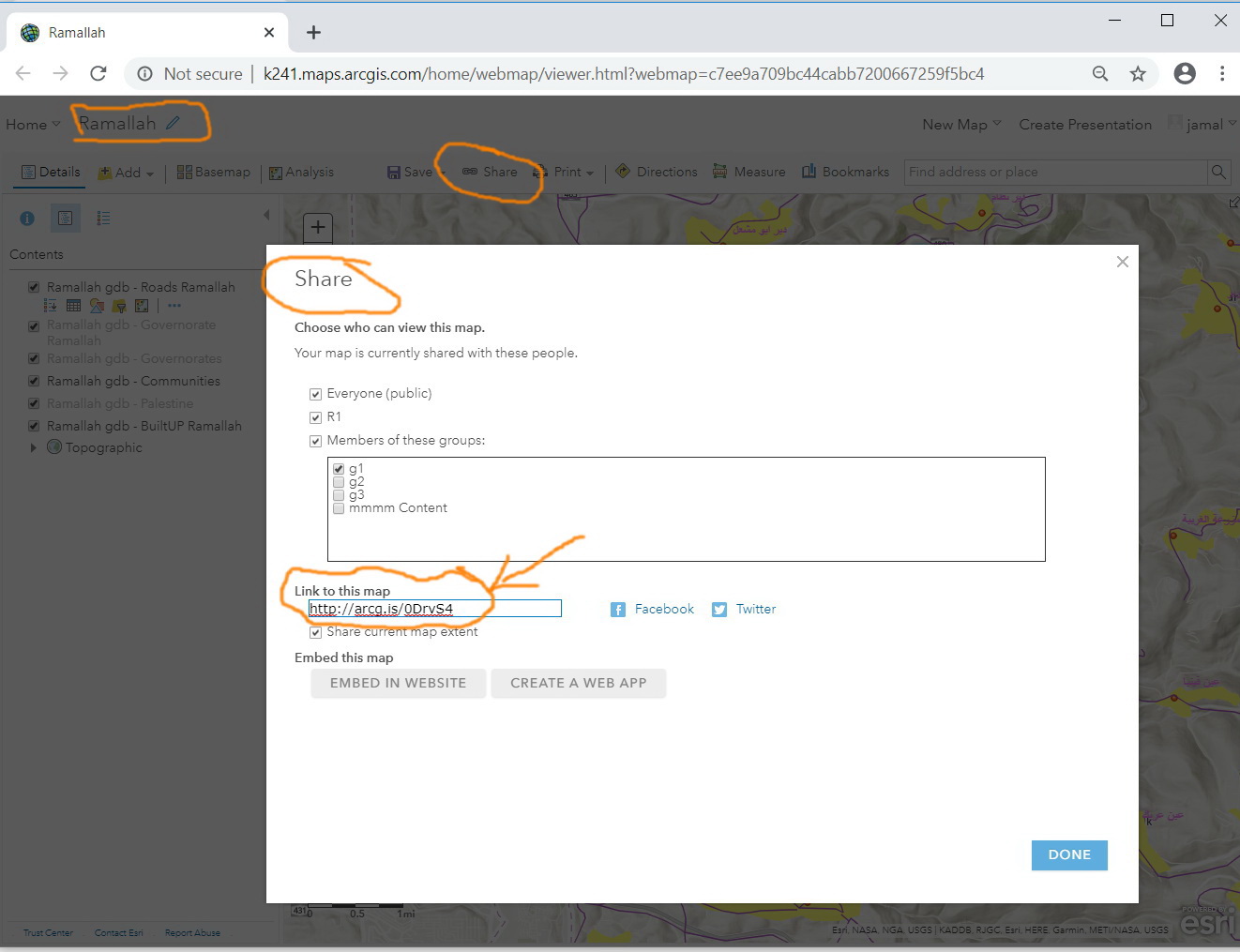
Task: Check the mmmm Content group
Action: click(339, 508)
